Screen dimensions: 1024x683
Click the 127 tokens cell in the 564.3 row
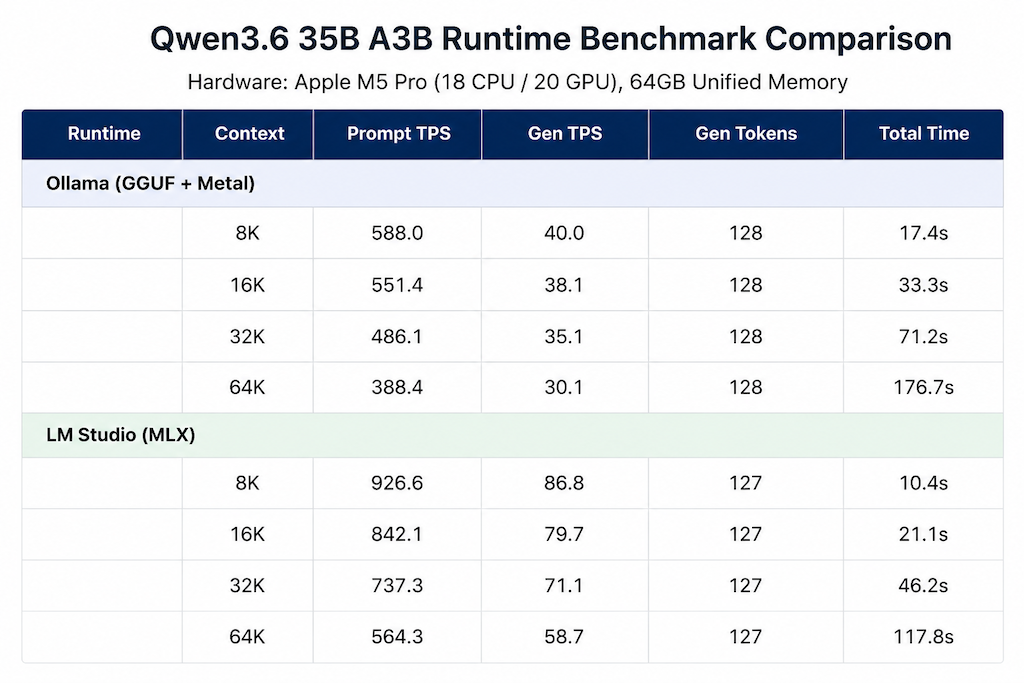[x=746, y=637]
